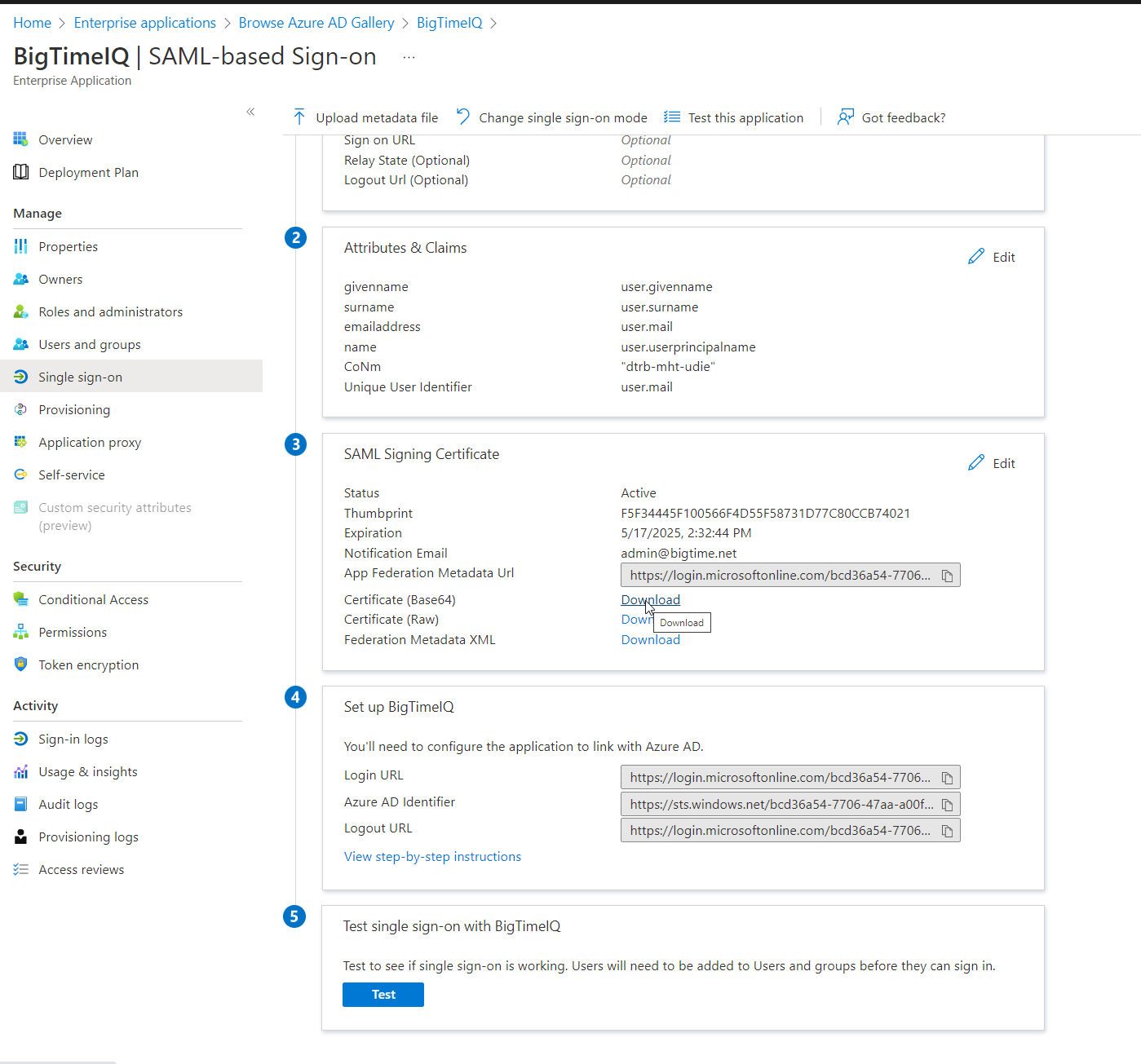This screenshot has width=1141, height=1064.
Task: Click the Got feedback person icon
Action: tap(846, 117)
